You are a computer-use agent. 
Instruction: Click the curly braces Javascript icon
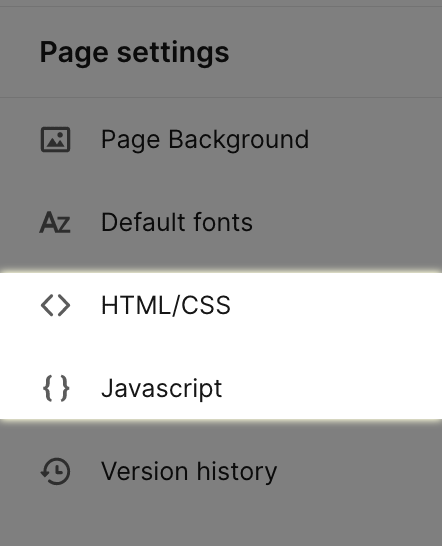tap(56, 388)
